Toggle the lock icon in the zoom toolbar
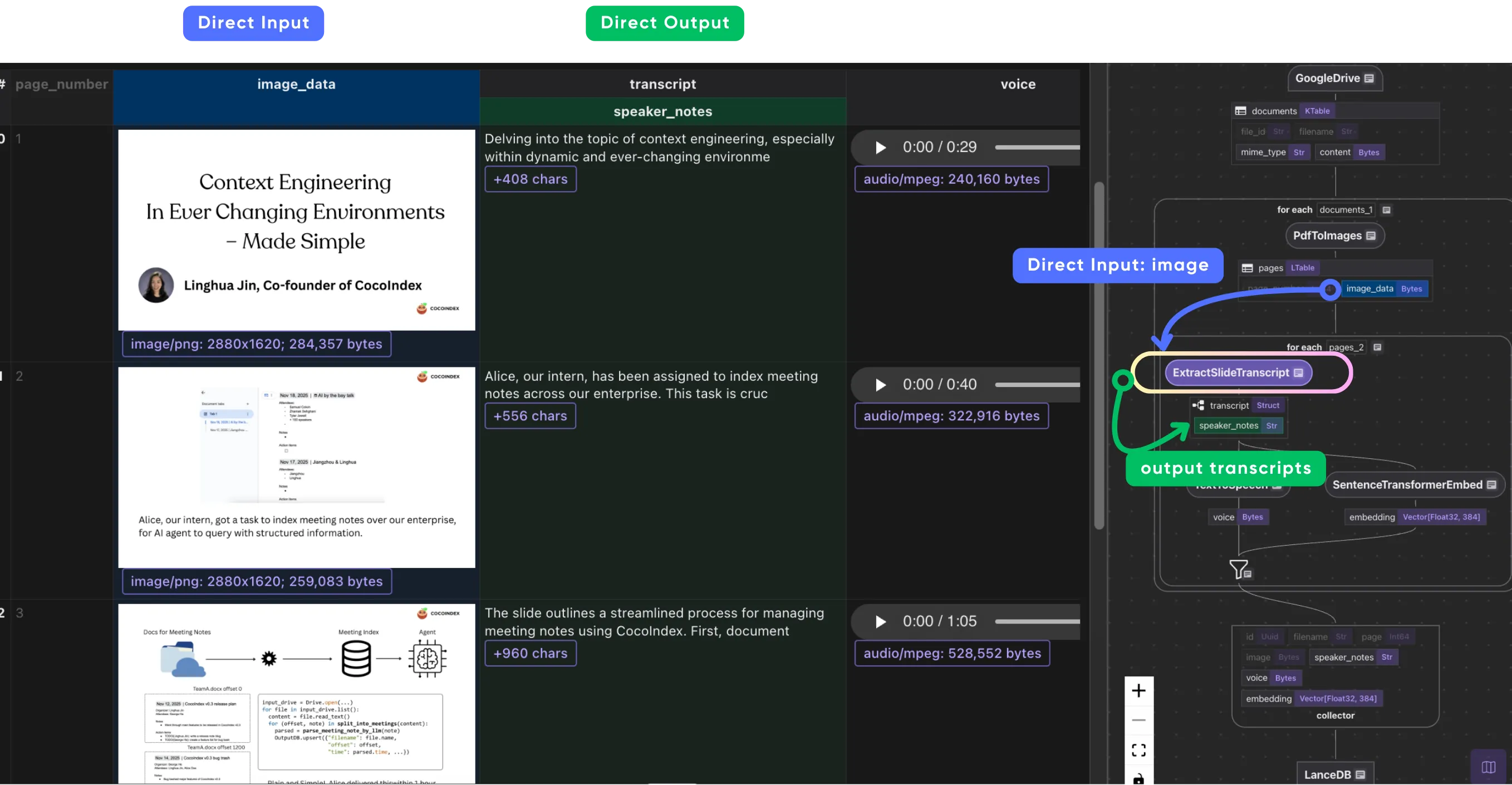 tap(1139, 778)
